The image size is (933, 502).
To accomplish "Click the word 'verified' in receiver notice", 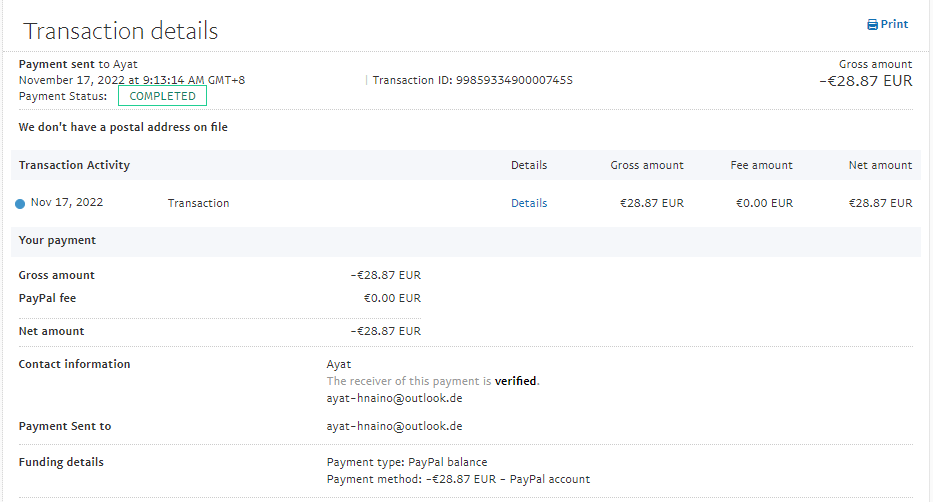I will coord(515,381).
